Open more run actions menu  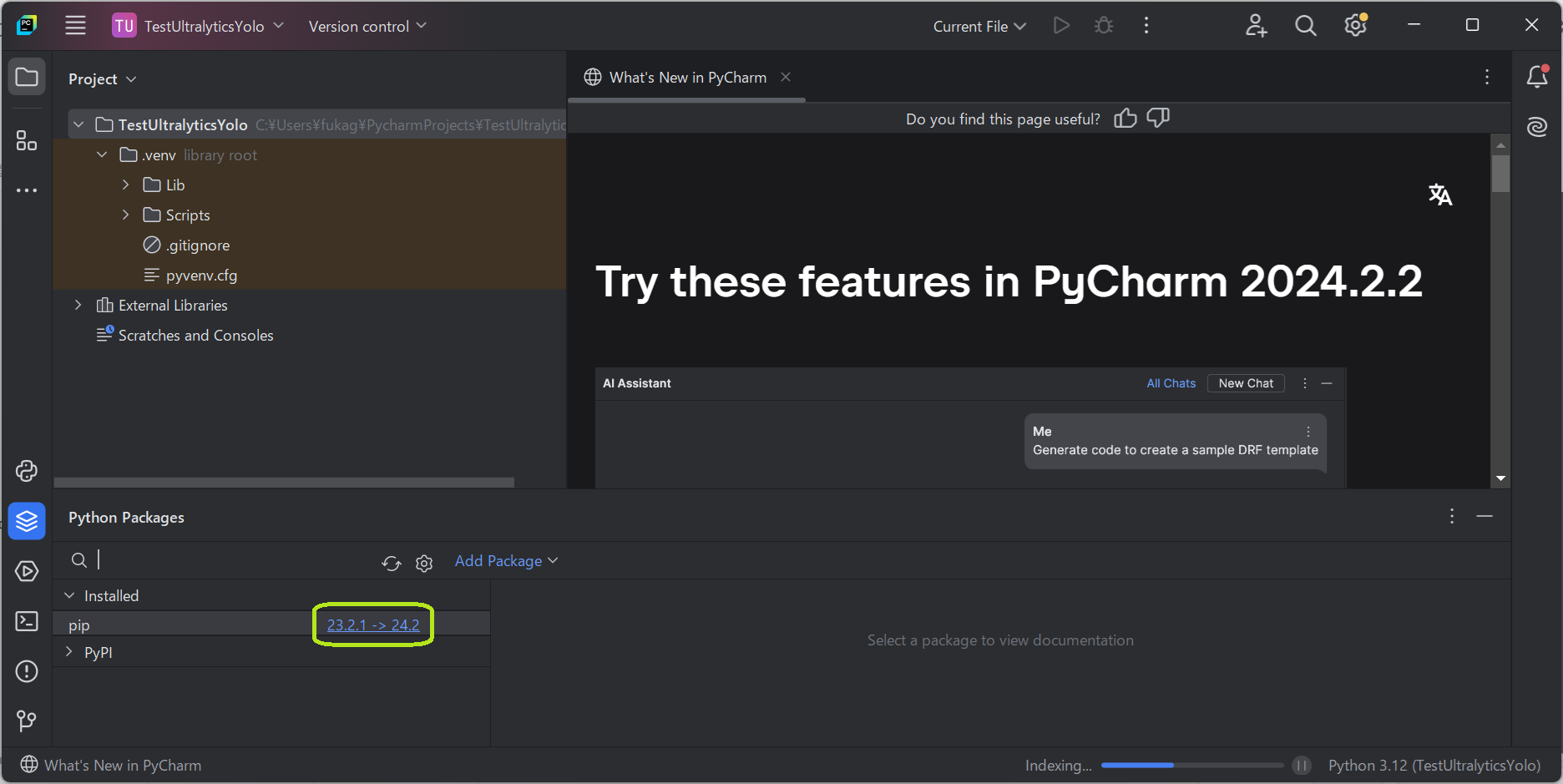click(1146, 26)
